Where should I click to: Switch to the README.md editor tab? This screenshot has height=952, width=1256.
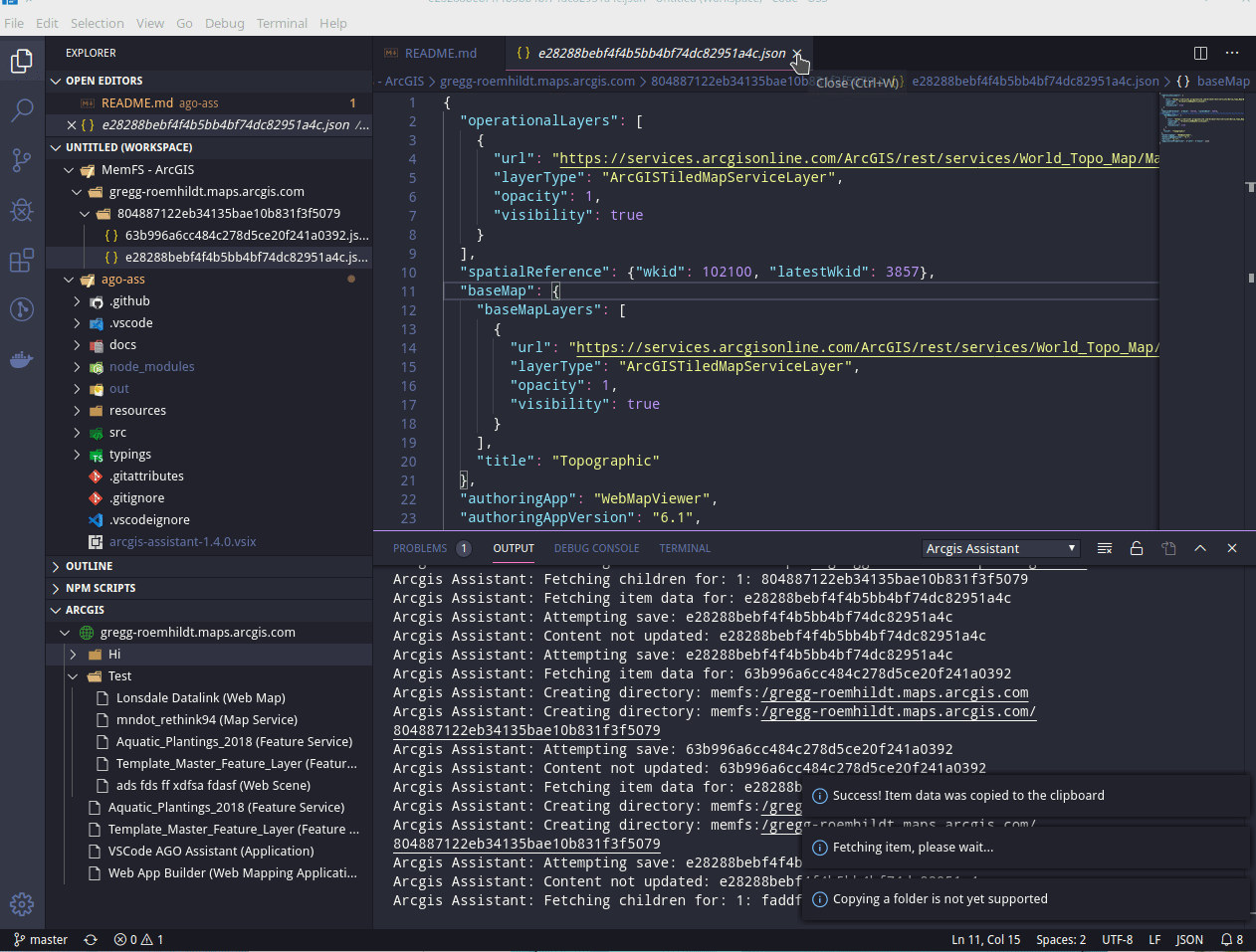coord(439,54)
